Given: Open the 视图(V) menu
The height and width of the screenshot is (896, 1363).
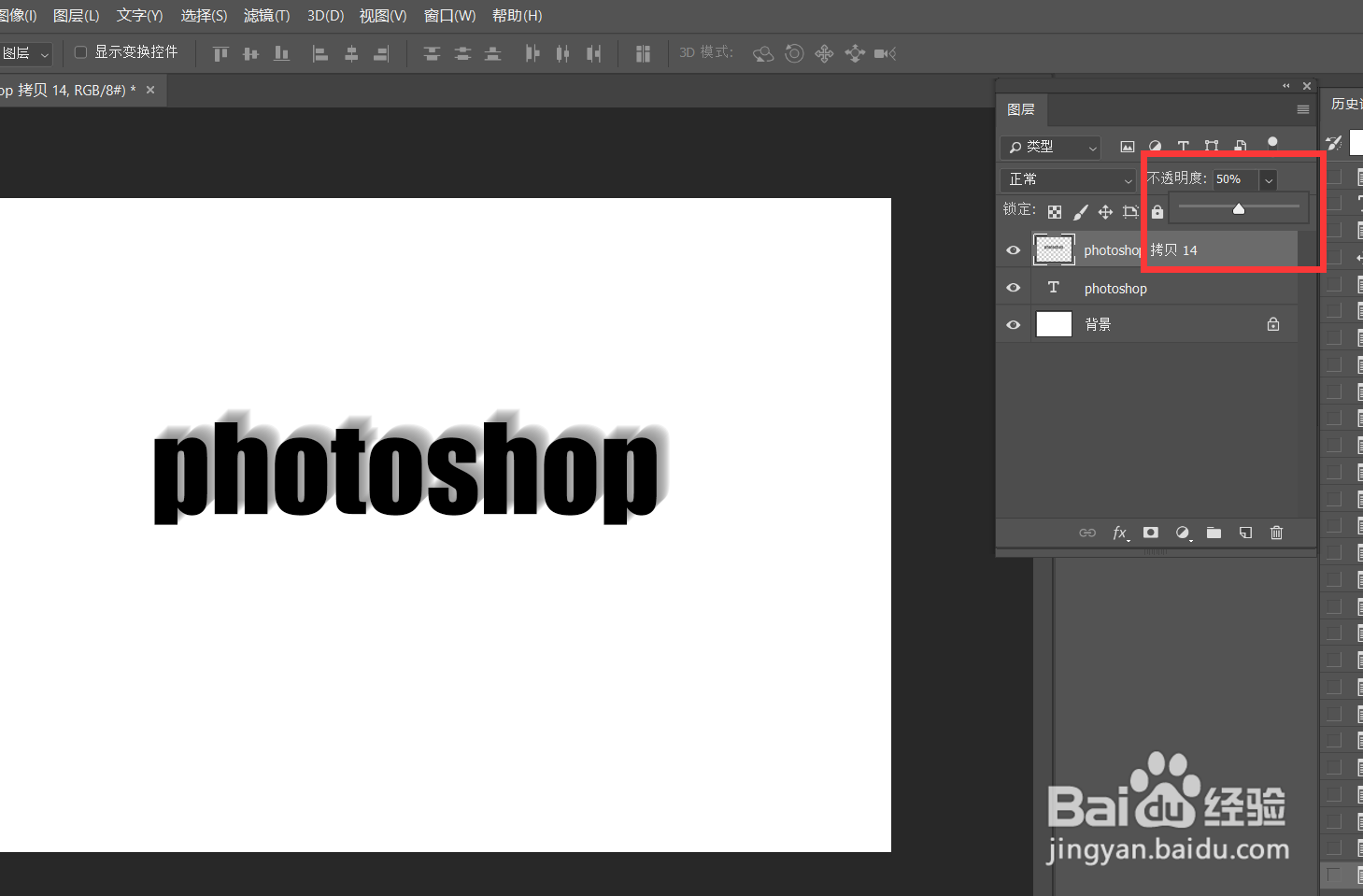Looking at the screenshot, I should (x=383, y=16).
